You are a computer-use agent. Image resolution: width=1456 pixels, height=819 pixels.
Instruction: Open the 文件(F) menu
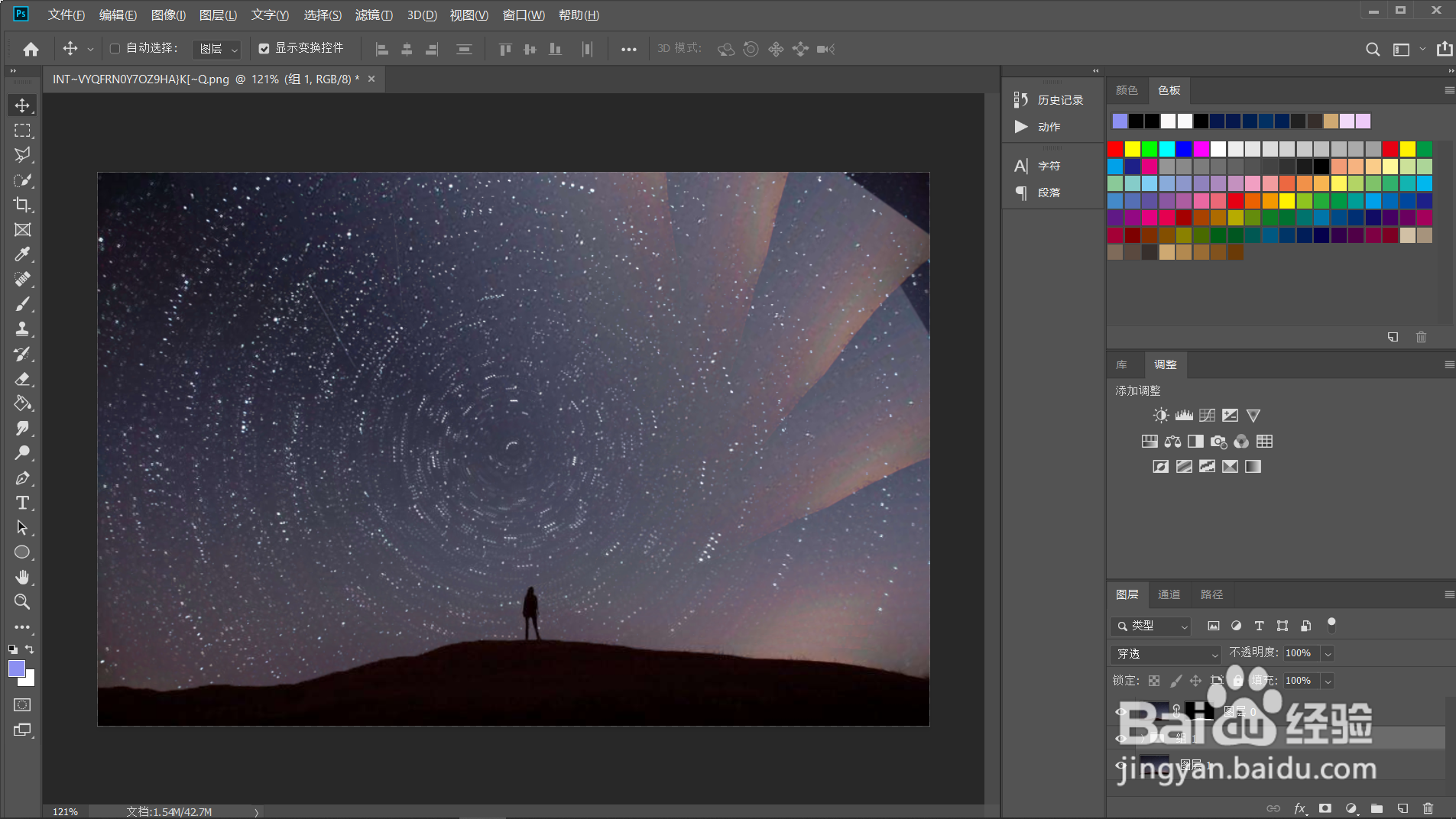point(66,15)
